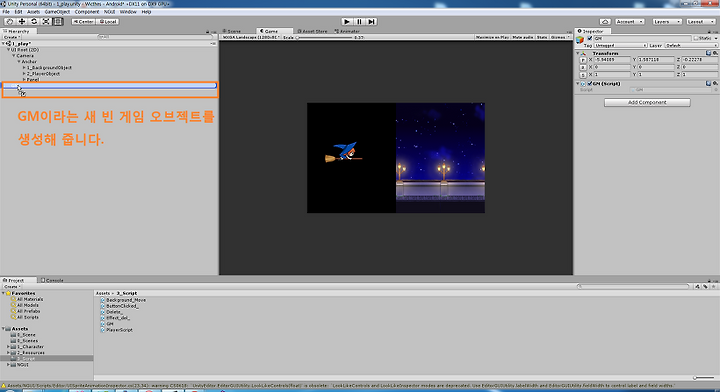Select PlayerScript script file
The height and width of the screenshot is (392, 720).
[x=117, y=330]
